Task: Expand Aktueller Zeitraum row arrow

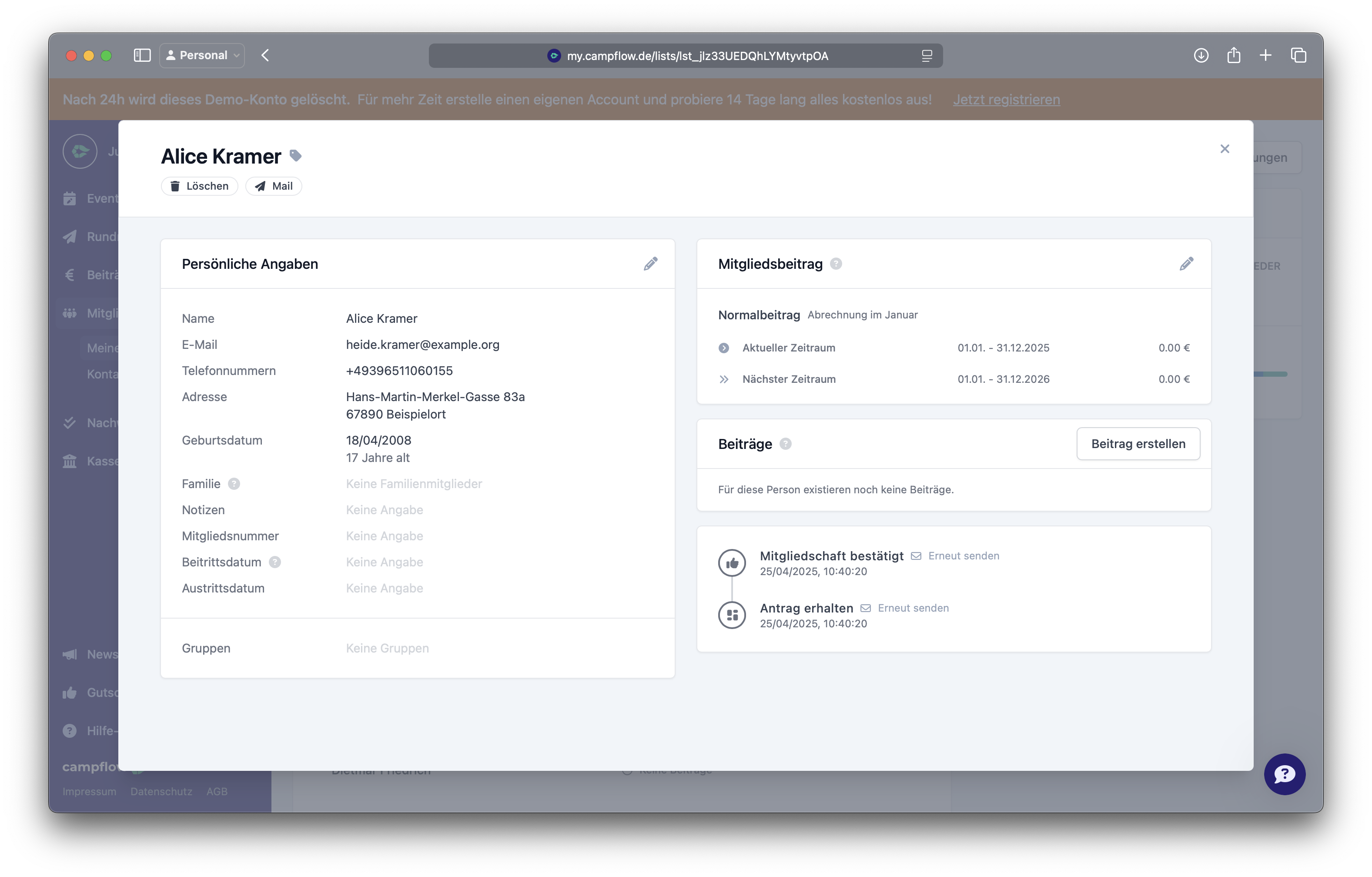Action: (x=723, y=348)
